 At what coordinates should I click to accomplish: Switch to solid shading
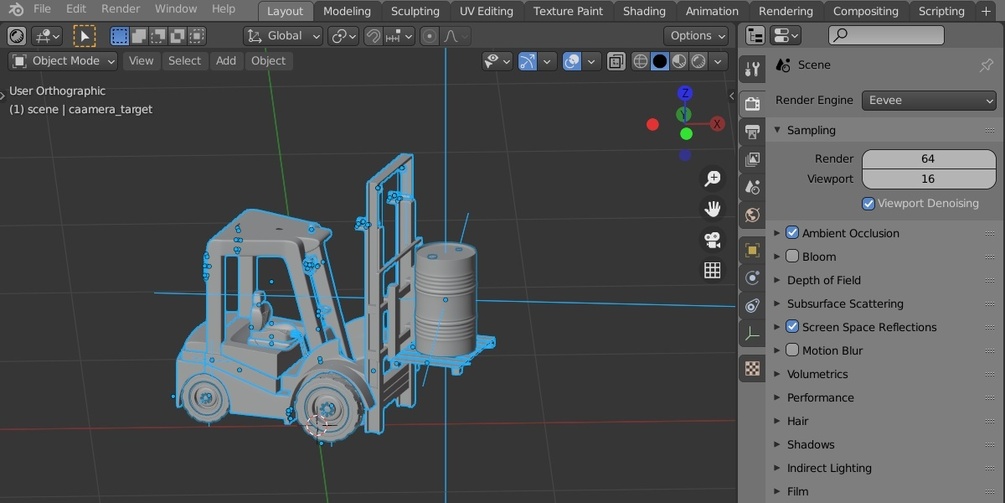coord(660,61)
